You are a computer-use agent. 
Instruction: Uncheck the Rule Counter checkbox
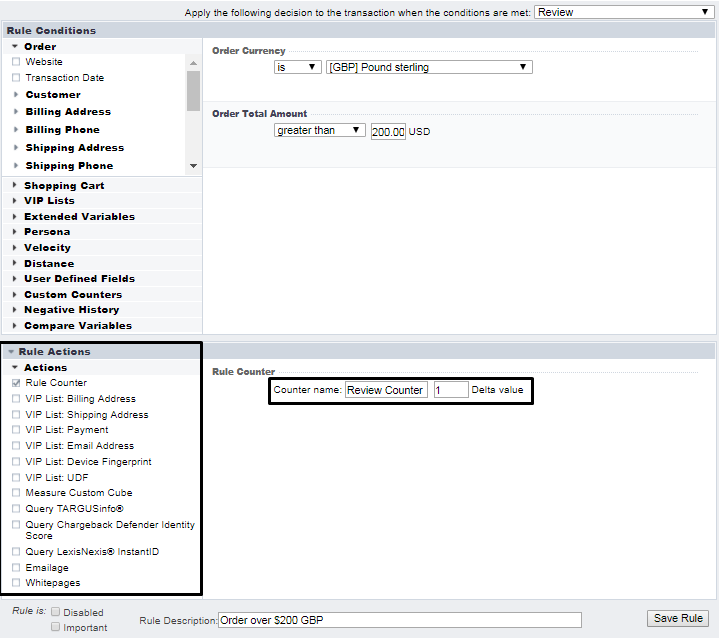(x=16, y=383)
